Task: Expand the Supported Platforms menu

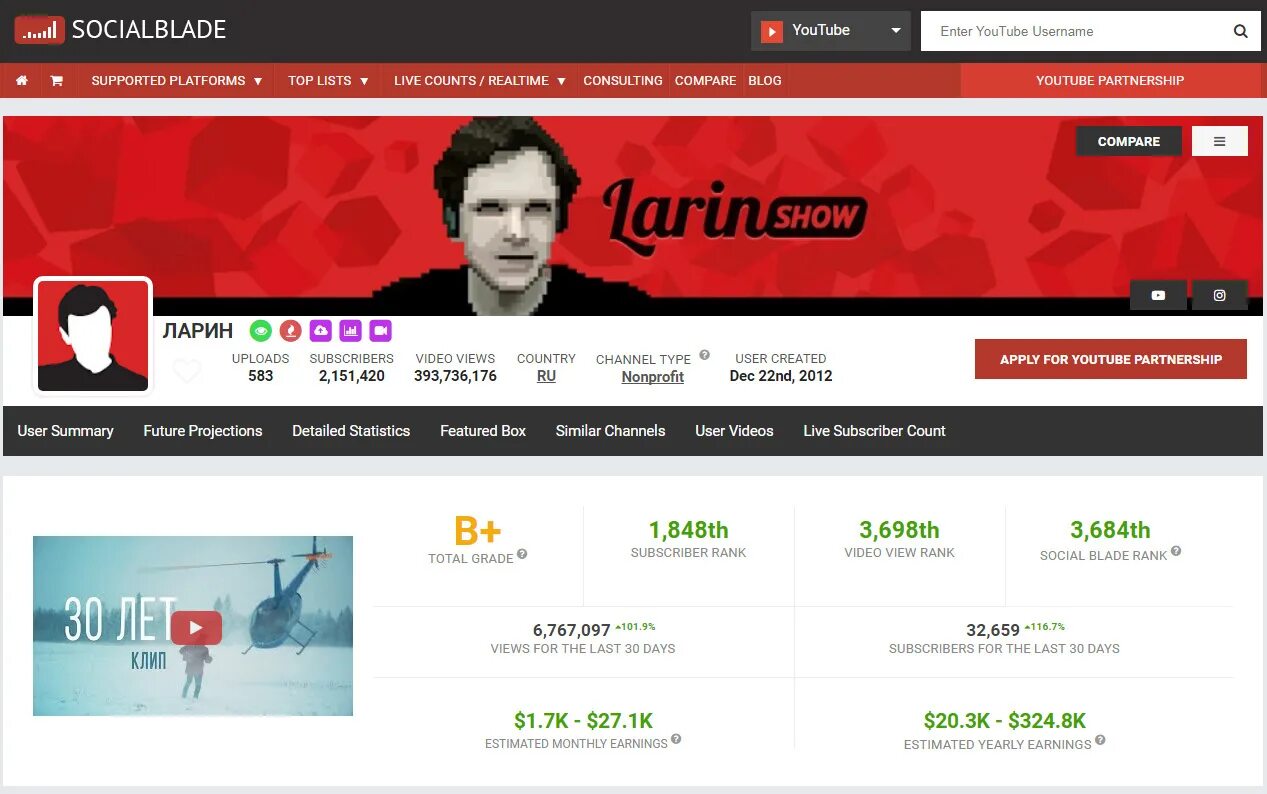Action: pyautogui.click(x=177, y=81)
